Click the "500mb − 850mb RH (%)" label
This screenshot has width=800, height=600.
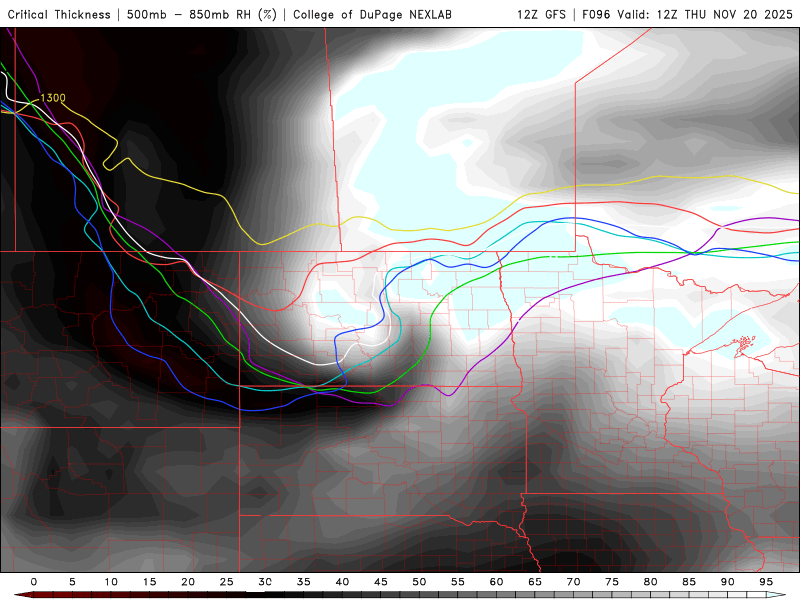202,15
